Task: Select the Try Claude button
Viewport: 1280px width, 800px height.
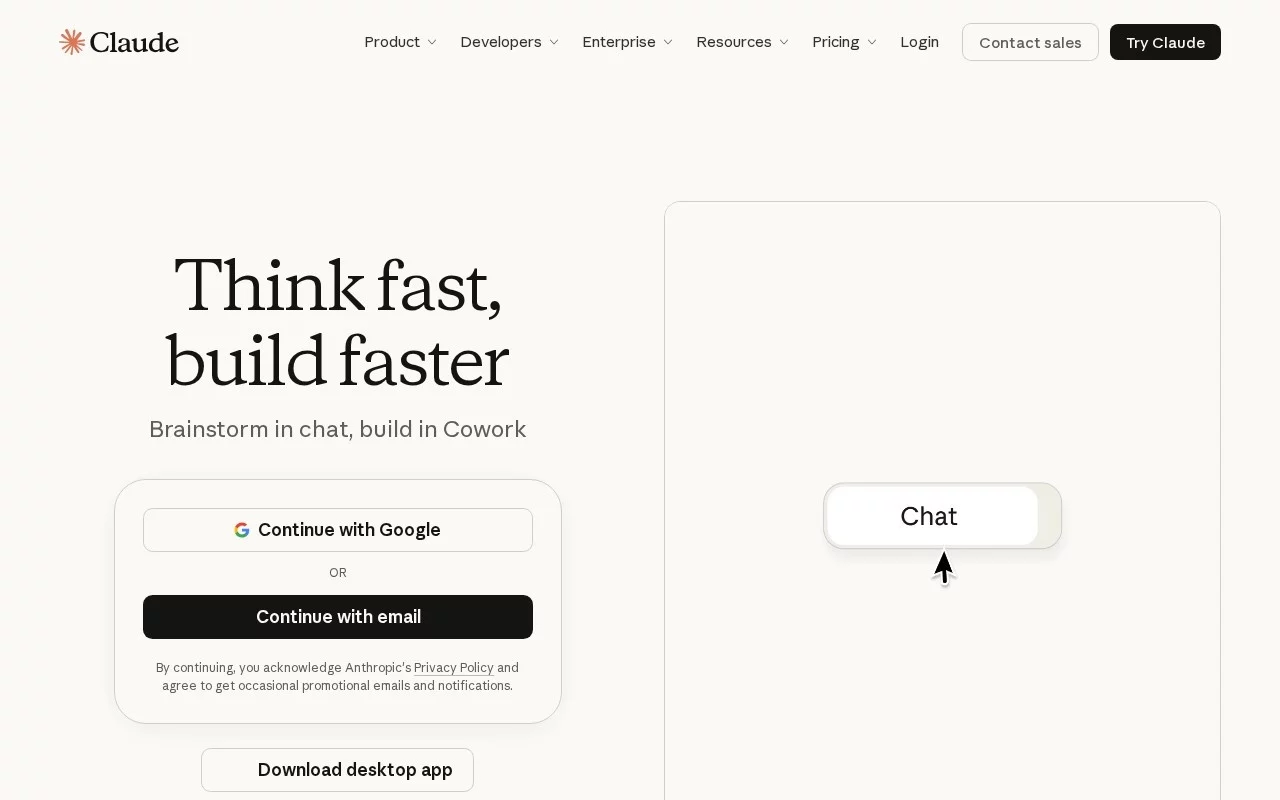Action: pos(1165,42)
